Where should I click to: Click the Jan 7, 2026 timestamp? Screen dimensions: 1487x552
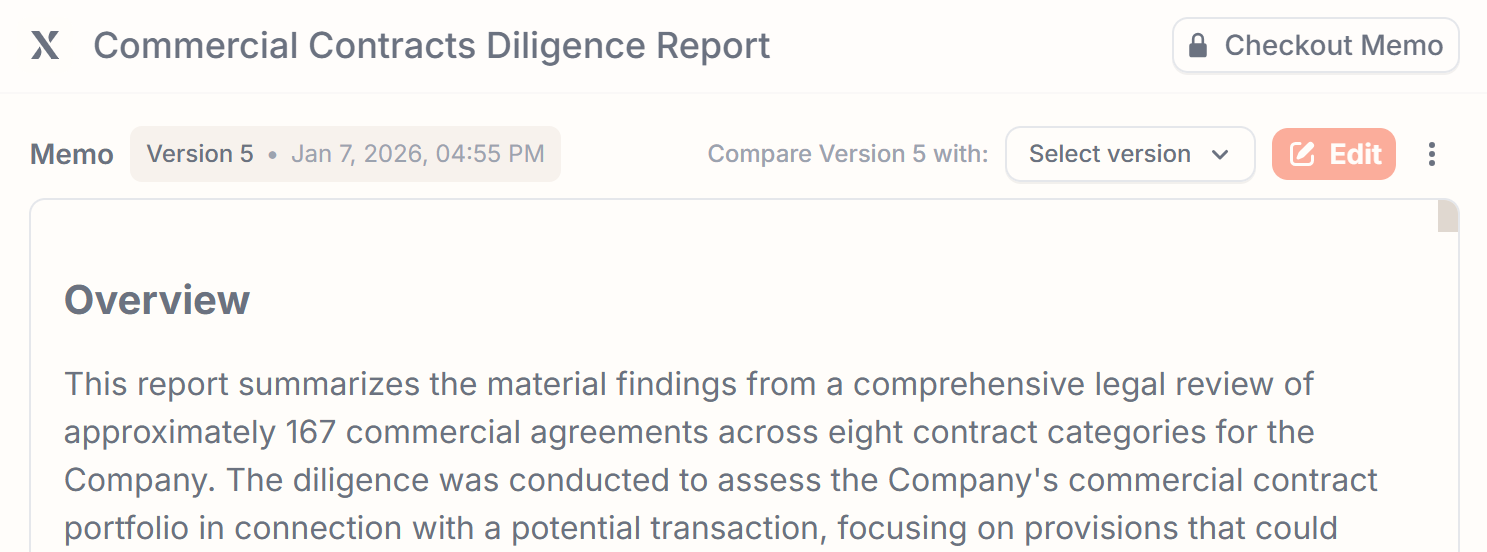[417, 154]
